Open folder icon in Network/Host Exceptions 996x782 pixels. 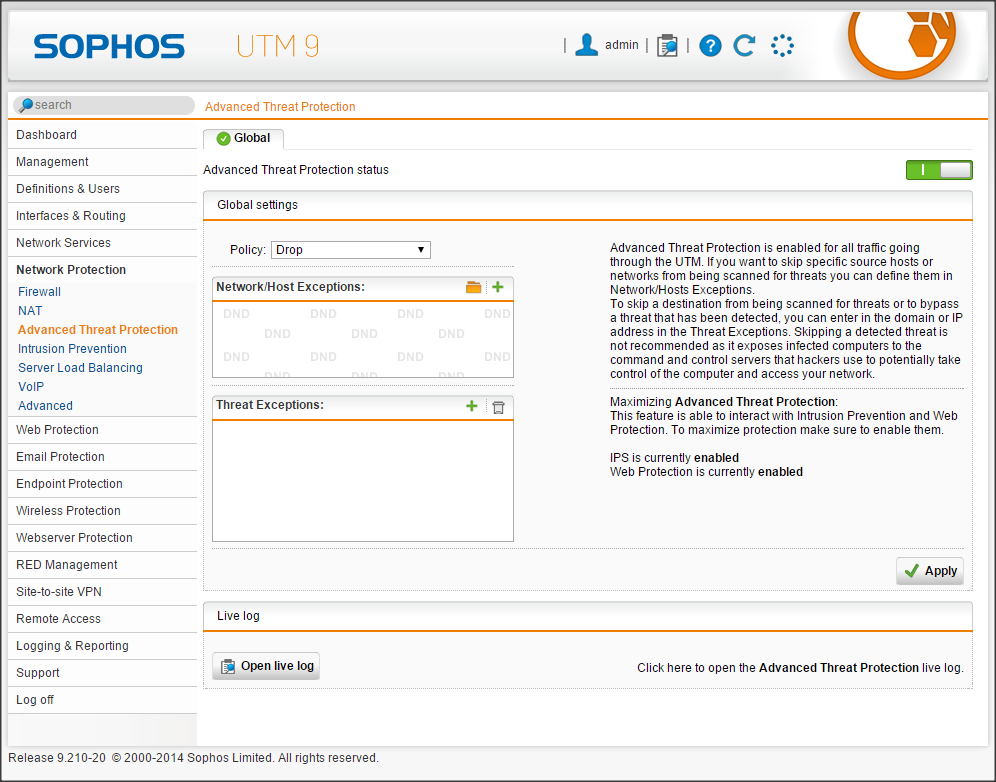click(474, 287)
